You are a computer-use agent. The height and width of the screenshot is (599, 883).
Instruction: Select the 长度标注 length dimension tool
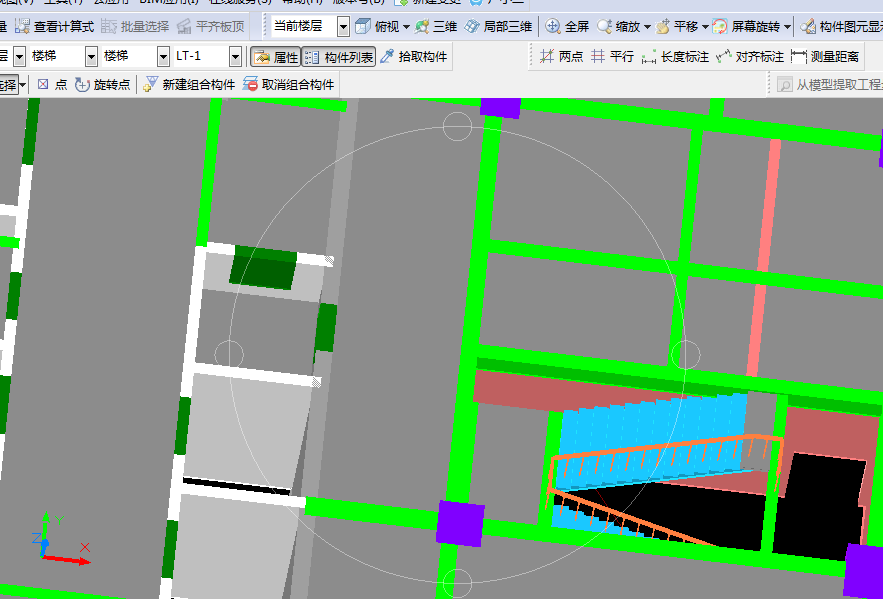675,56
